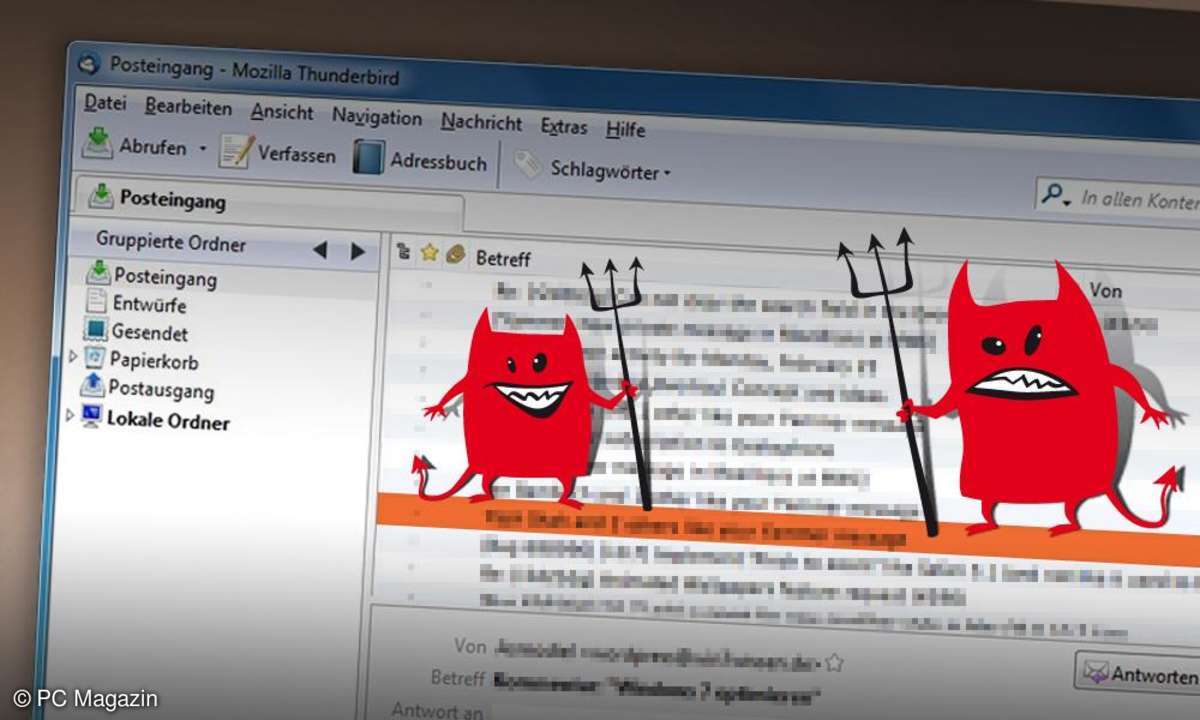
Task: Open the Adressbuch address book
Action: (x=420, y=160)
